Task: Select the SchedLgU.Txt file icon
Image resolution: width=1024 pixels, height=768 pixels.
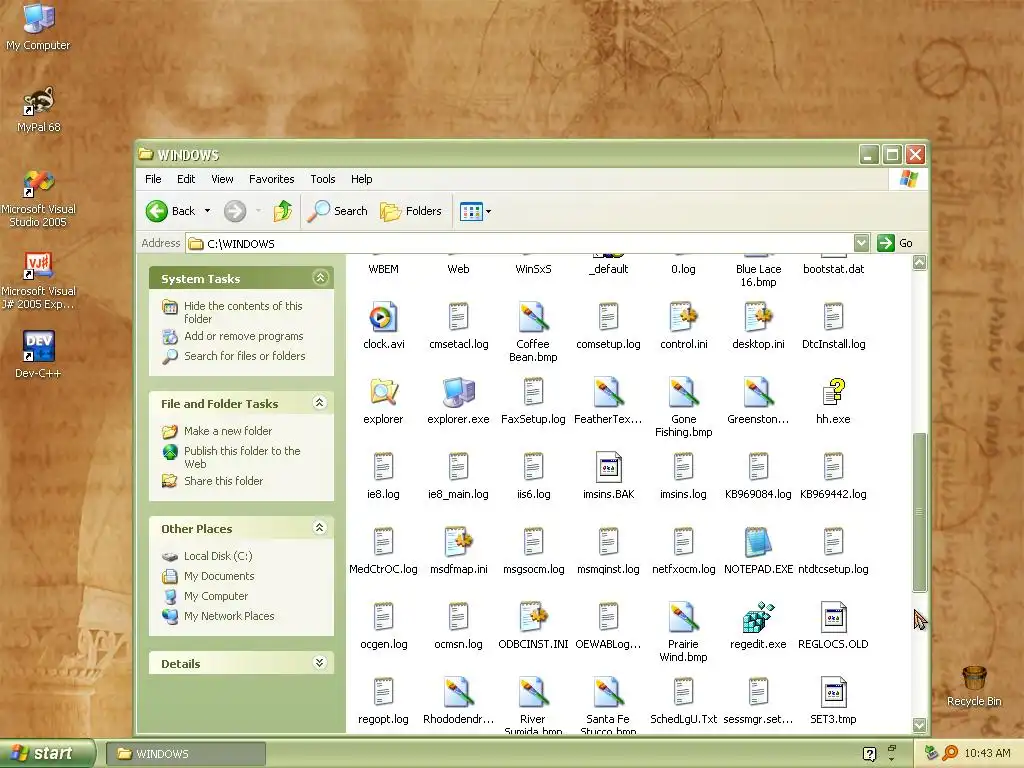Action: pyautogui.click(x=683, y=692)
